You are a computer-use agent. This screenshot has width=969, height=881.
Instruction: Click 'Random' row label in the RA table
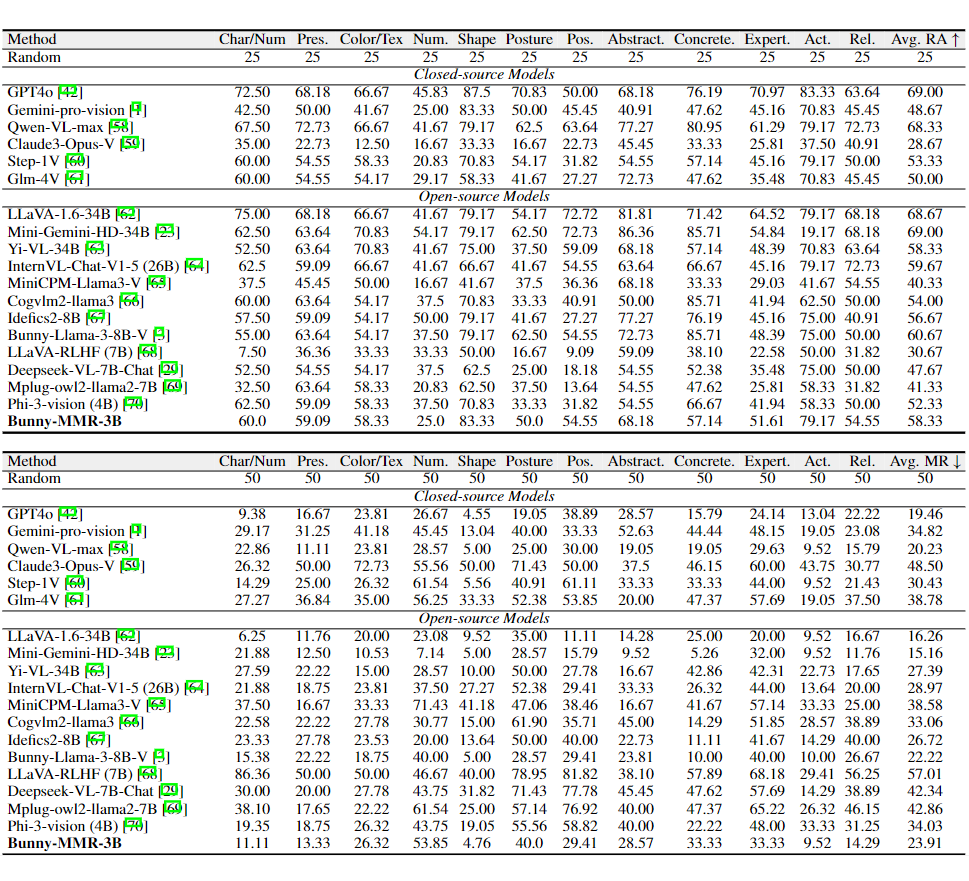(34, 57)
